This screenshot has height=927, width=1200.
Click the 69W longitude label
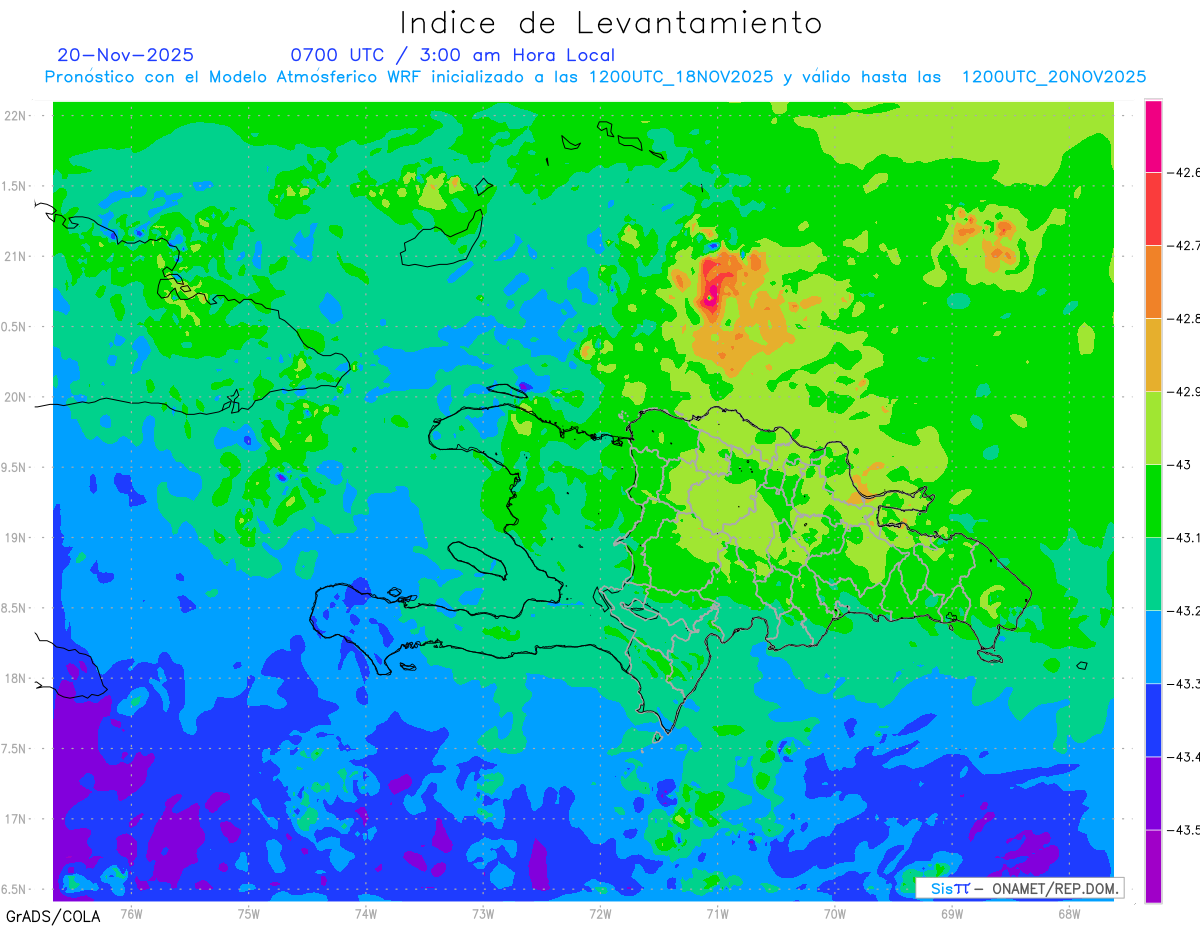click(x=952, y=913)
